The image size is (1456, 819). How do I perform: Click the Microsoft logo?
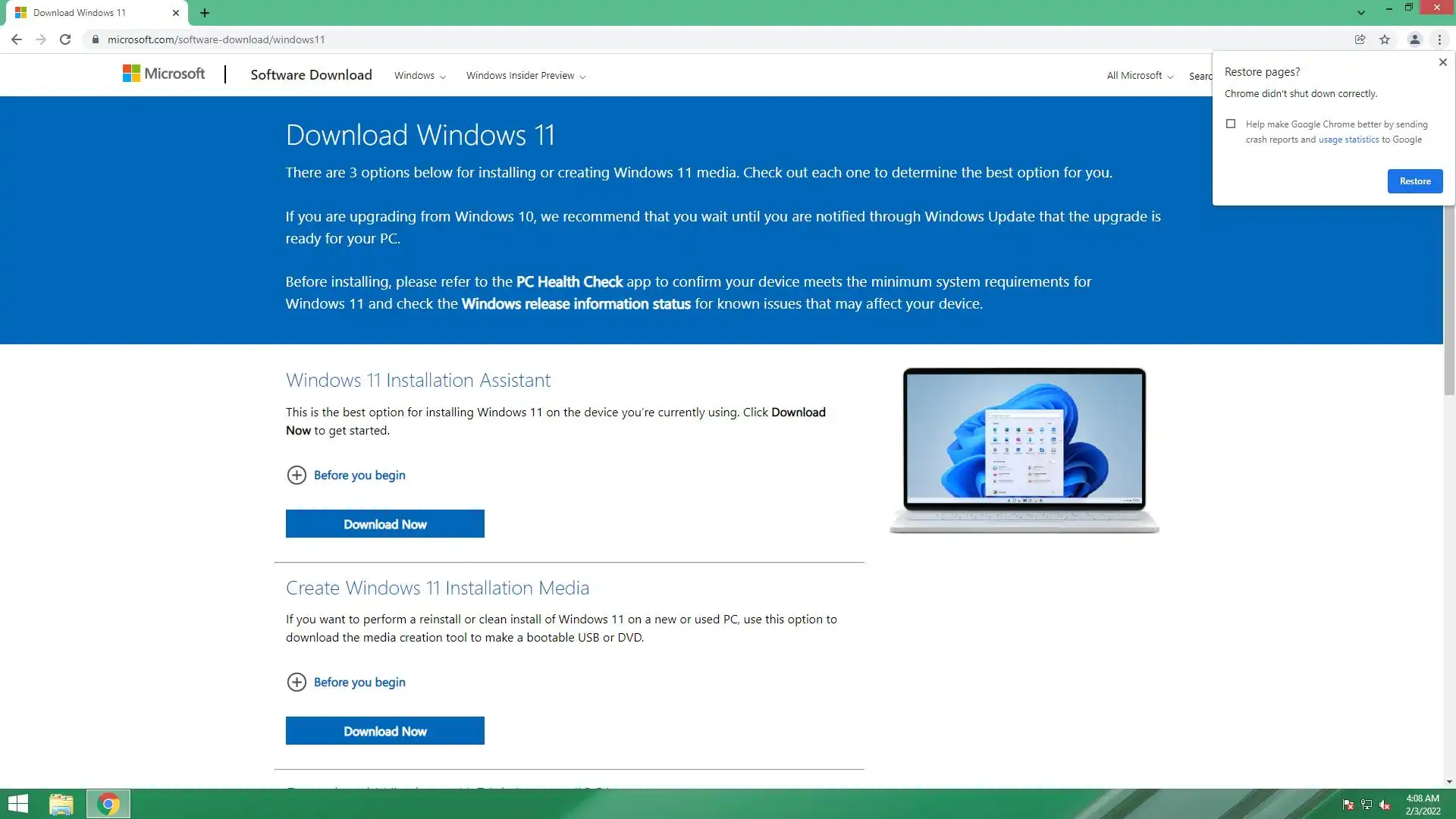coord(164,74)
